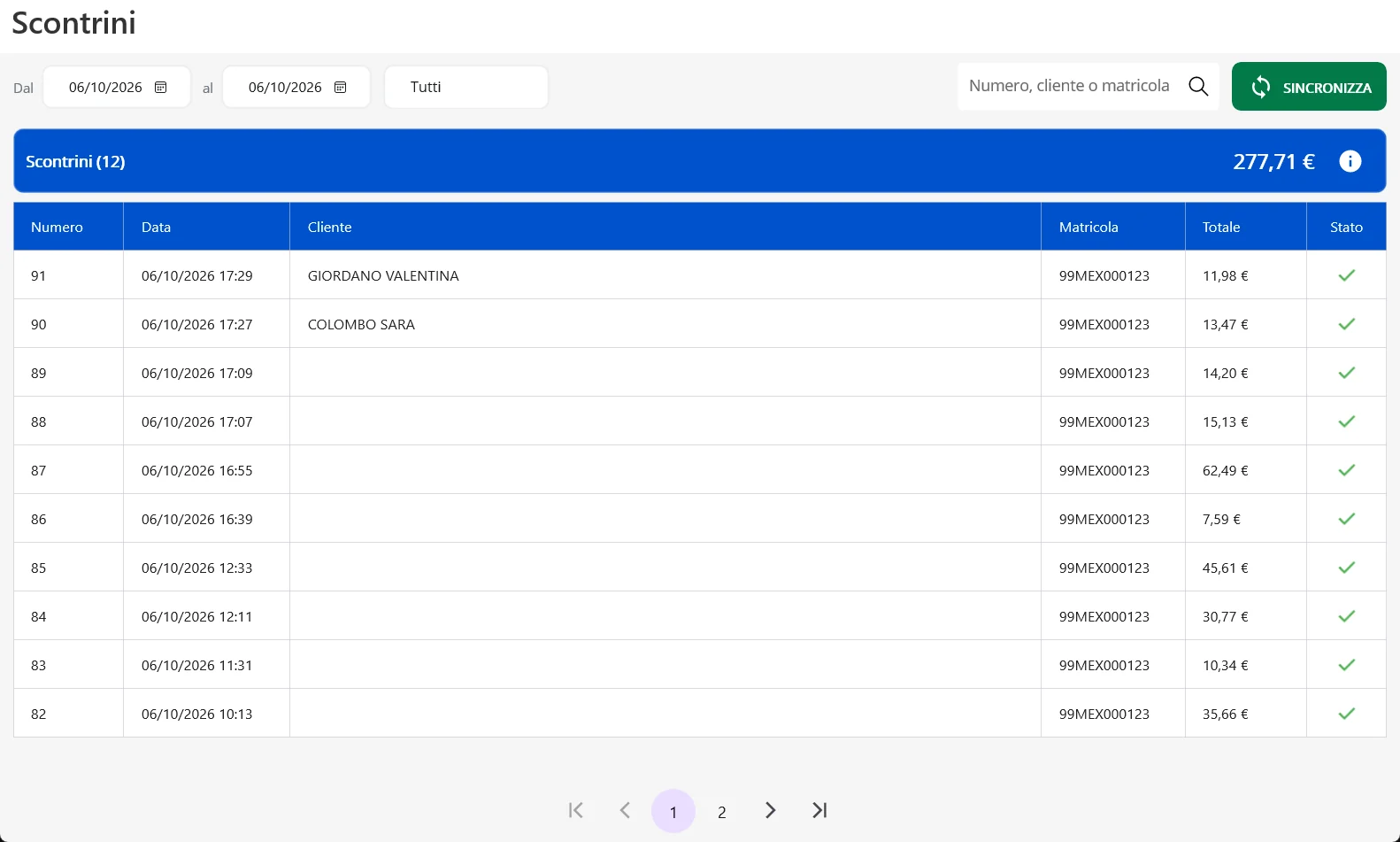This screenshot has height=842, width=1400.
Task: Select the GIORDANO VALENTINA client cell
Action: (665, 275)
